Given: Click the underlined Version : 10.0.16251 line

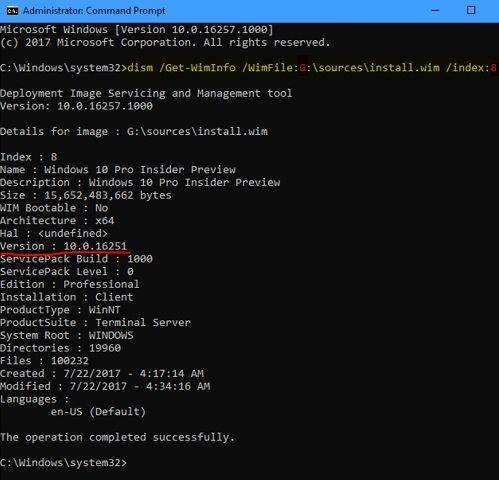Looking at the screenshot, I should pos(64,246).
